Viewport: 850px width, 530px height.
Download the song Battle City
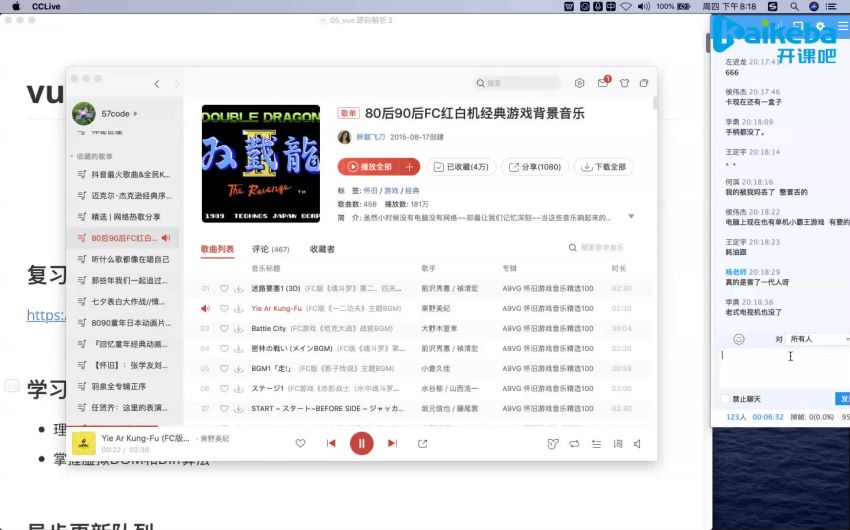[x=239, y=328]
